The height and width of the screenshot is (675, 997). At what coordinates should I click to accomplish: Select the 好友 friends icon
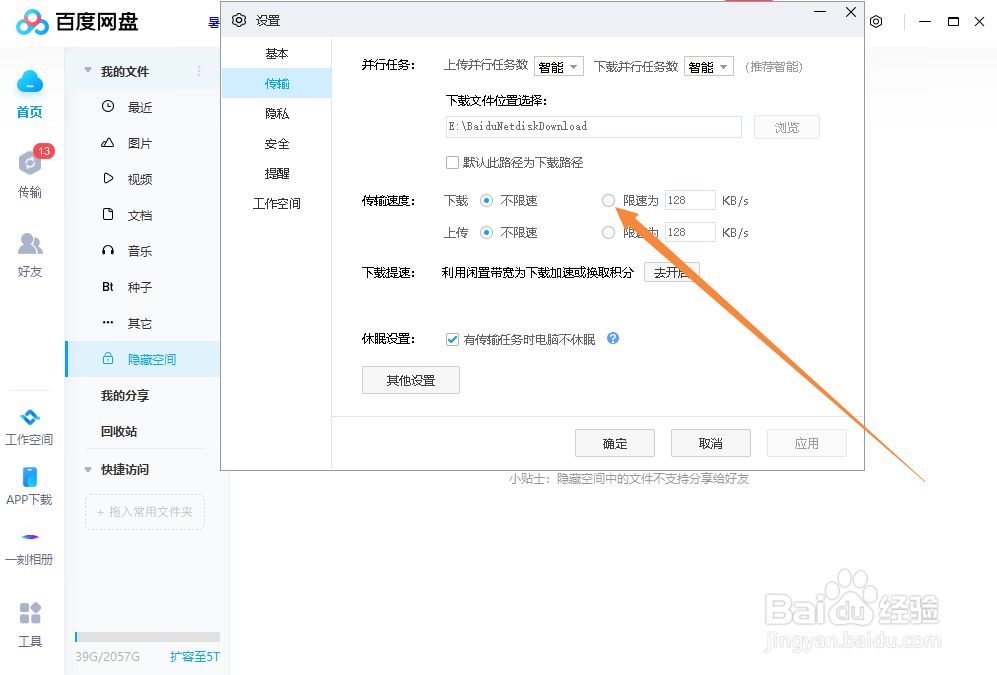click(29, 252)
